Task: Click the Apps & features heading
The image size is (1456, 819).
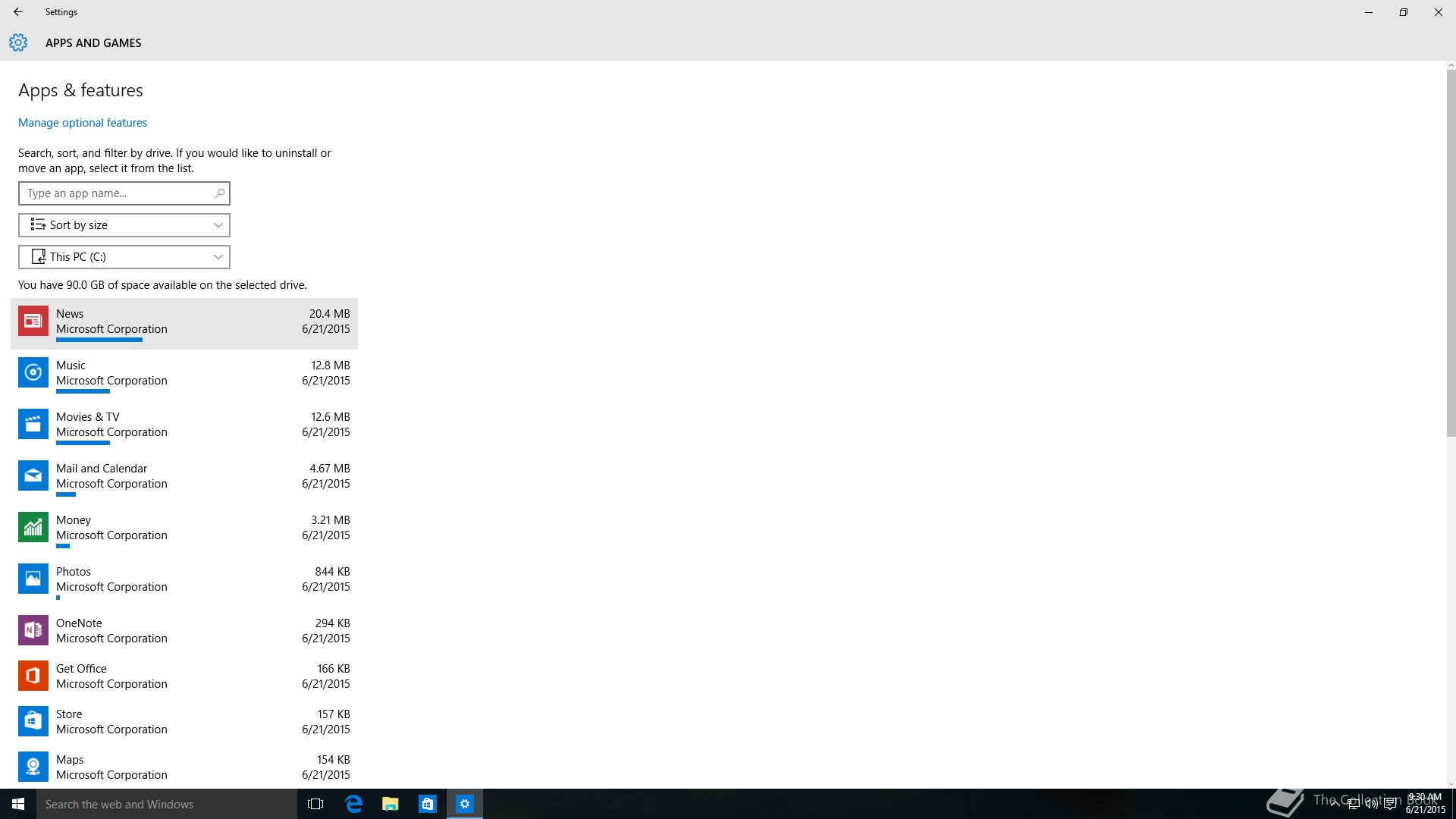Action: pyautogui.click(x=80, y=90)
